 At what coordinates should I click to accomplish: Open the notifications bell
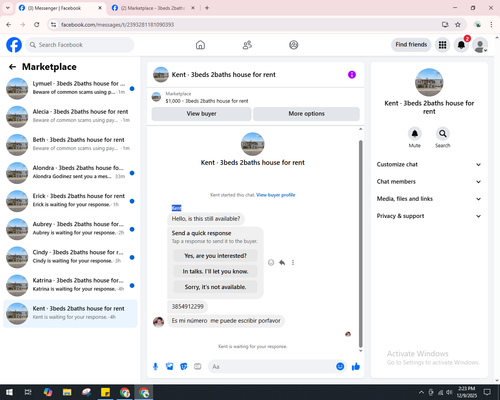pyautogui.click(x=461, y=45)
